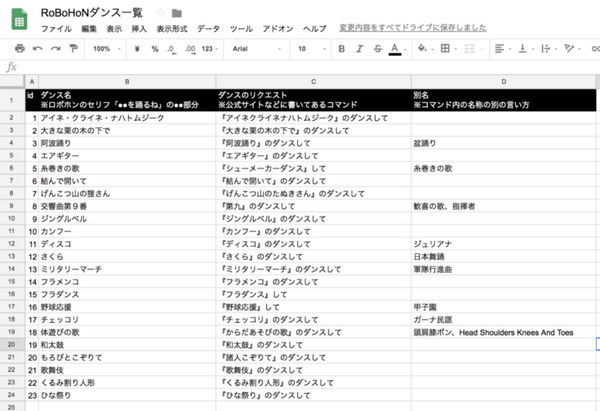Viewport: 600px width, 411px height.
Task: Star this RoBoHoN spreadsheet
Action: [159, 12]
